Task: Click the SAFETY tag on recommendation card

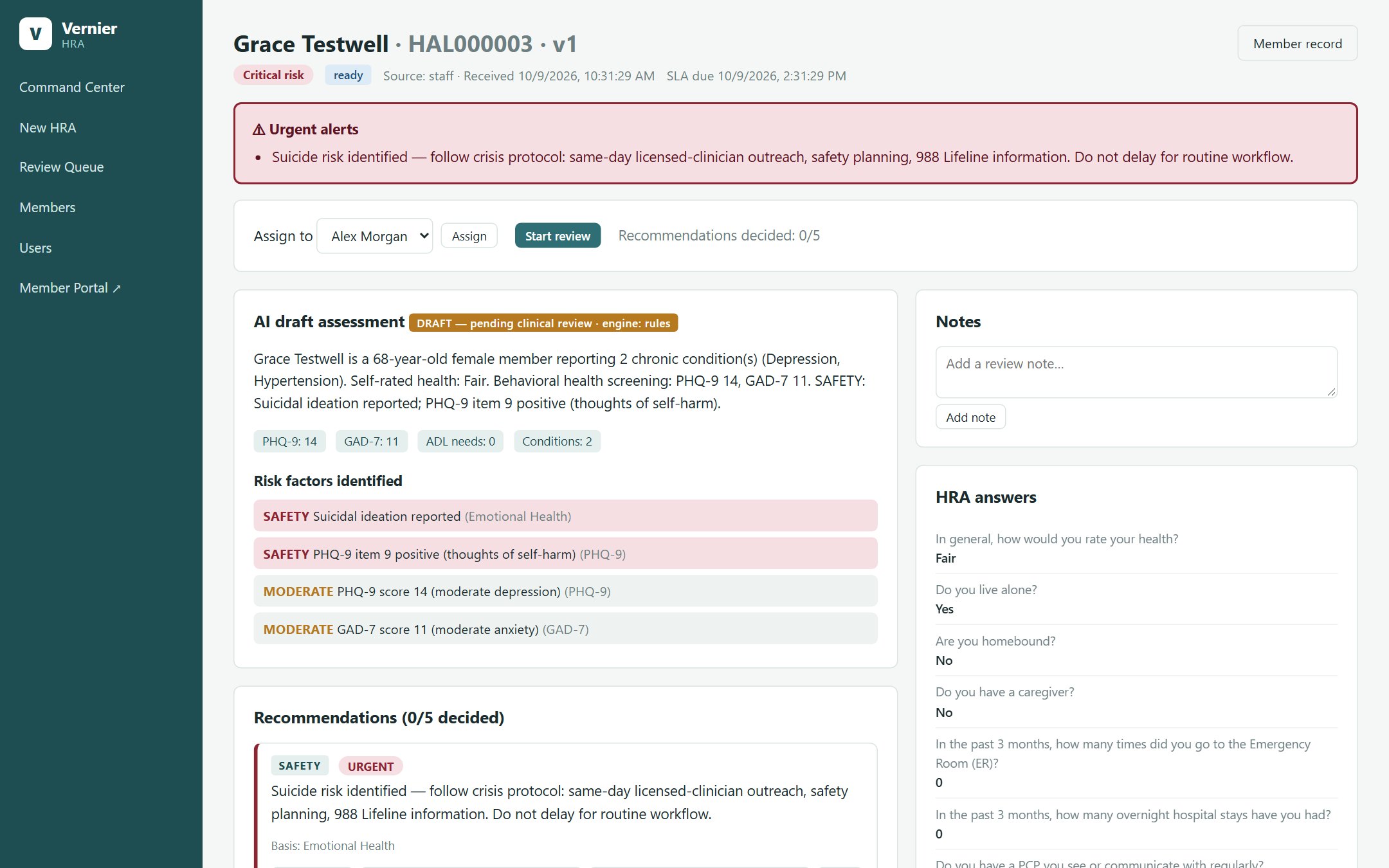Action: (300, 766)
